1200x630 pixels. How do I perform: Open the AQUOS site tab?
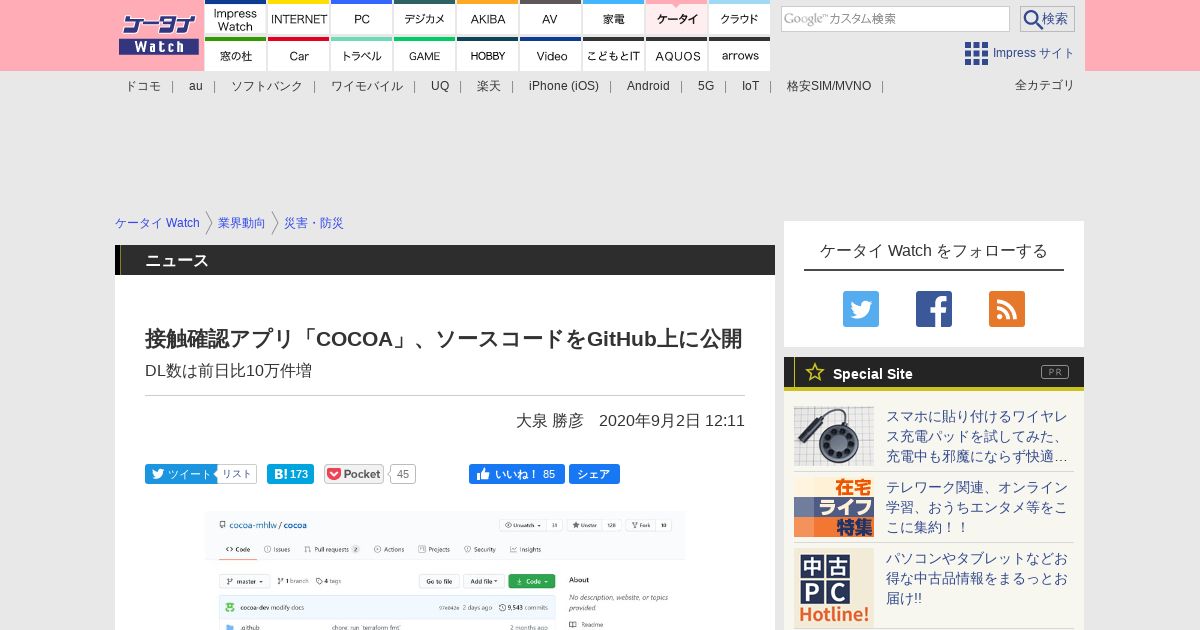pos(677,55)
